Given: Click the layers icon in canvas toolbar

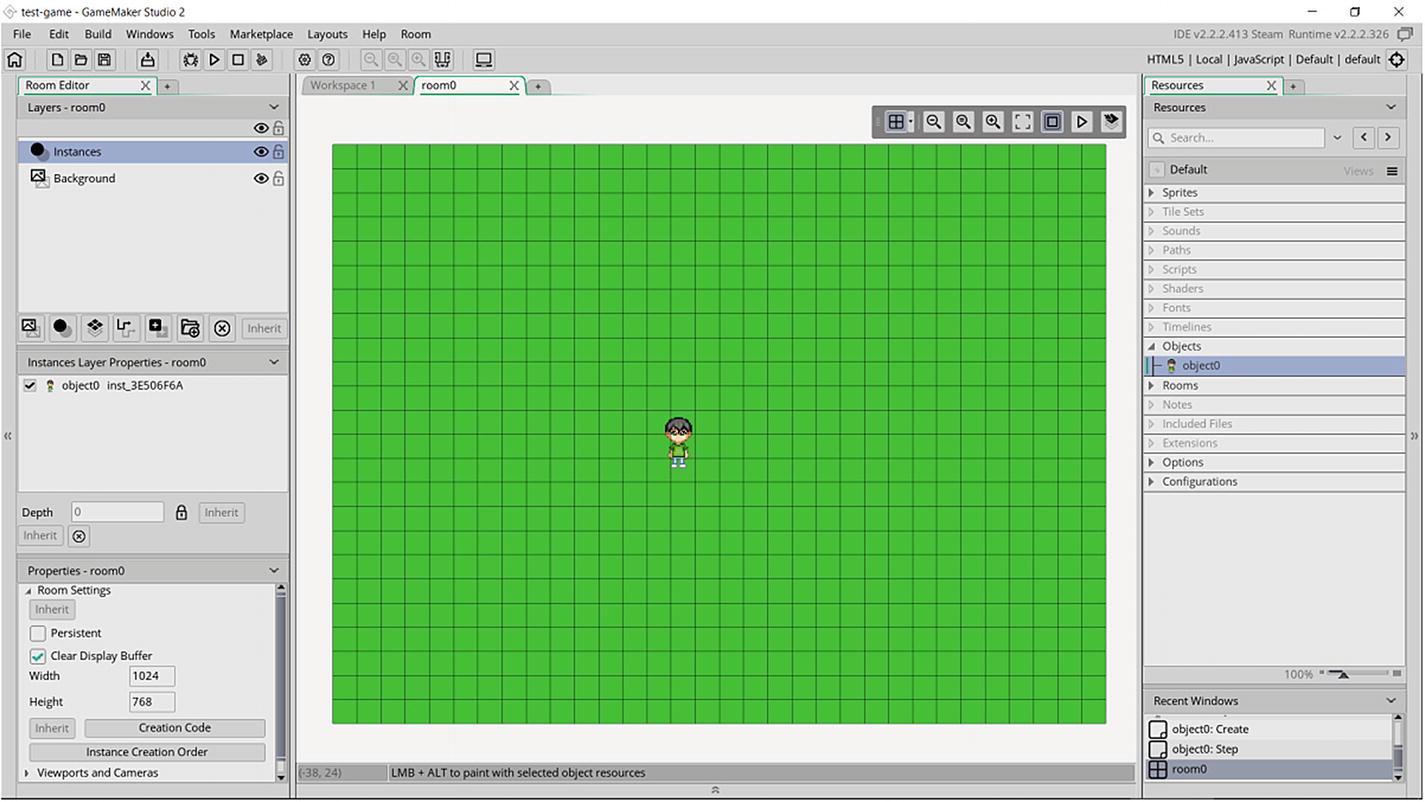Looking at the screenshot, I should [x=1111, y=122].
